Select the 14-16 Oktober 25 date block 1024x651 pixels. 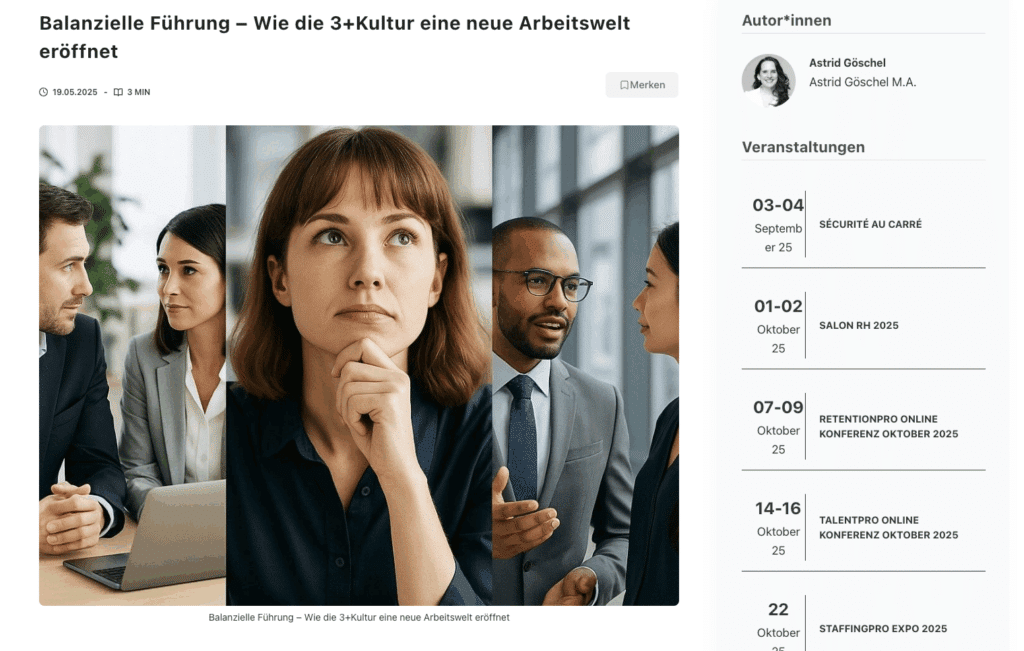778,528
